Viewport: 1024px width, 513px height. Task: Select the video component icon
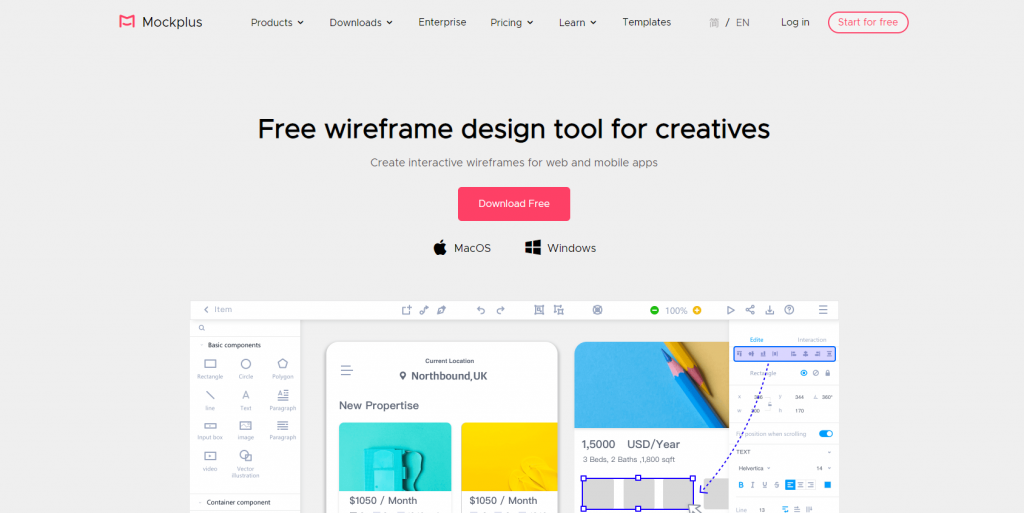(210, 456)
